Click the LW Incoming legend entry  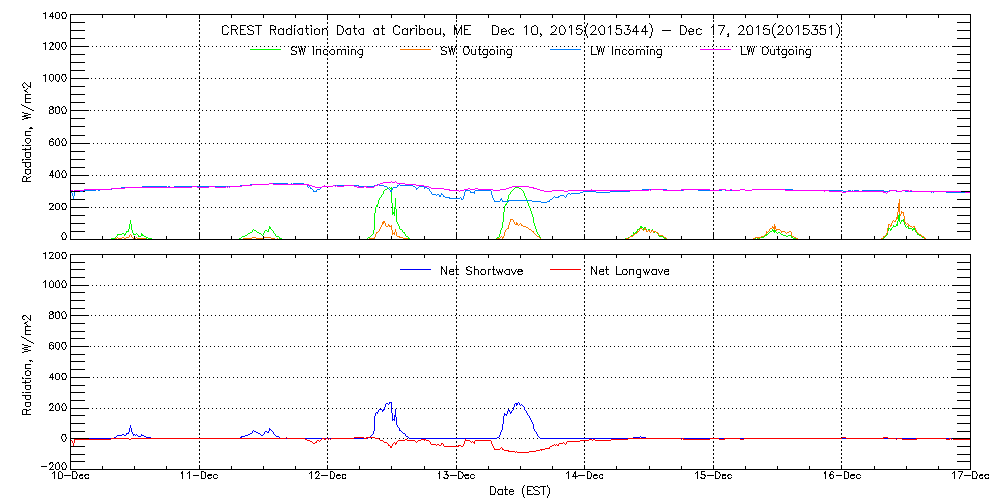pos(625,52)
